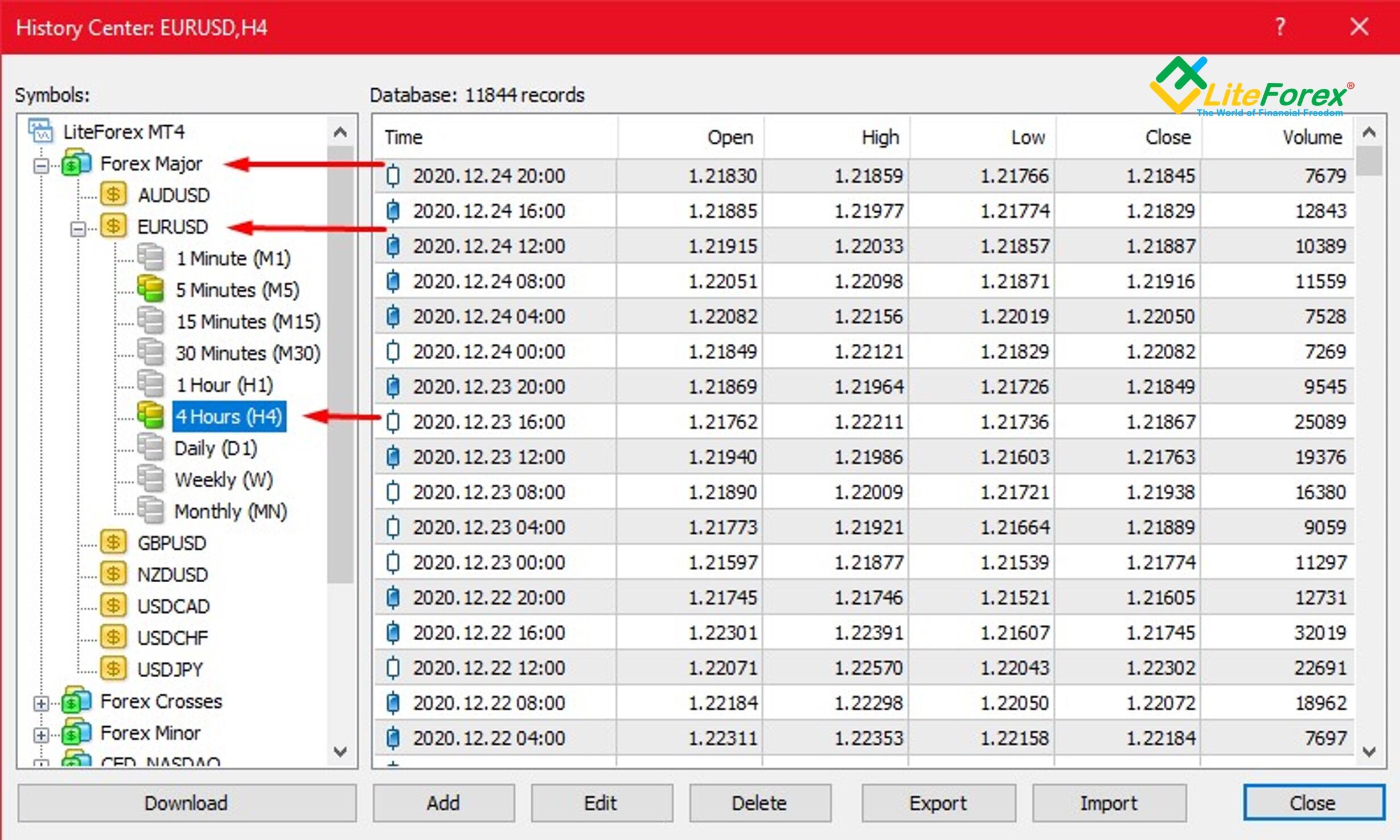Image resolution: width=1400 pixels, height=840 pixels.
Task: Select the AUDUSD currency symbol icon
Action: [x=113, y=195]
